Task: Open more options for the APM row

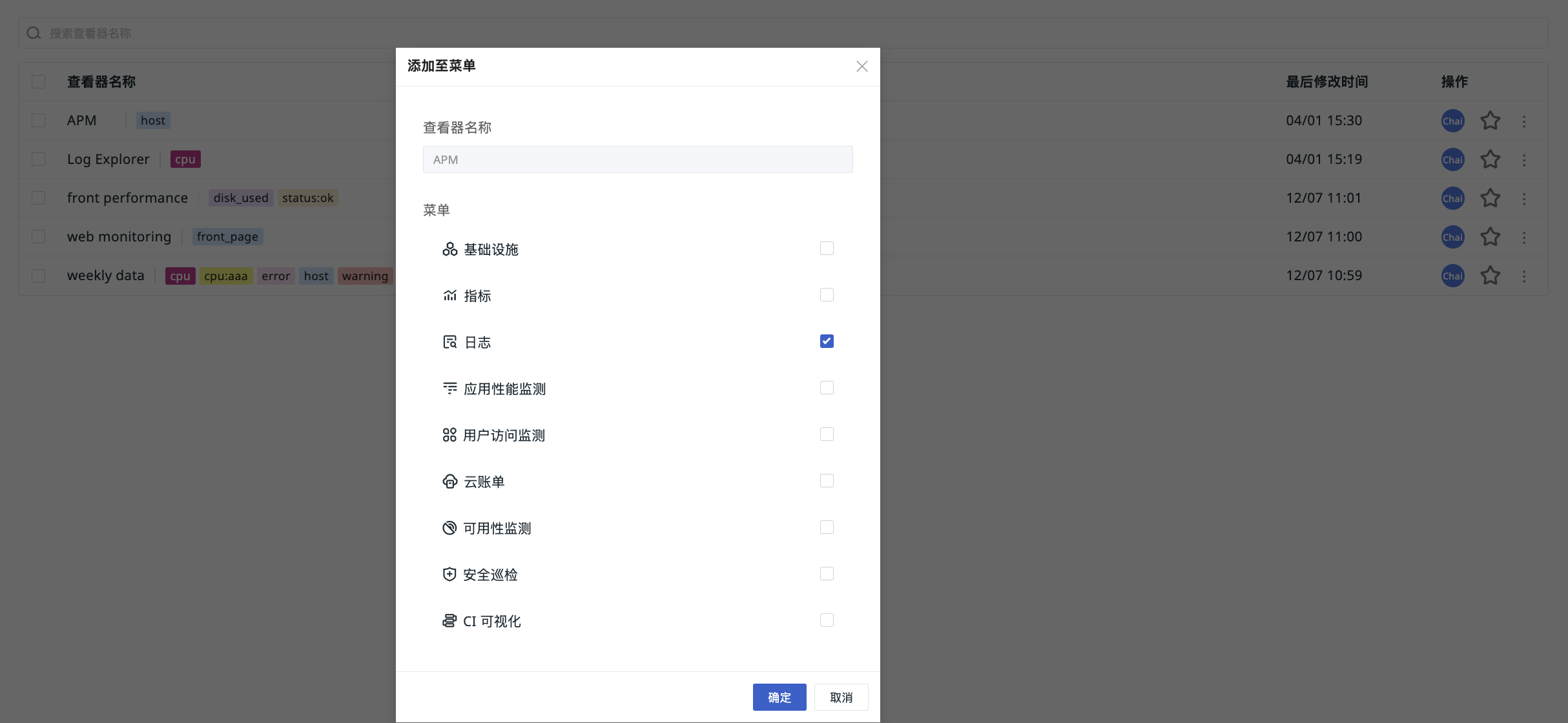Action: click(1524, 121)
